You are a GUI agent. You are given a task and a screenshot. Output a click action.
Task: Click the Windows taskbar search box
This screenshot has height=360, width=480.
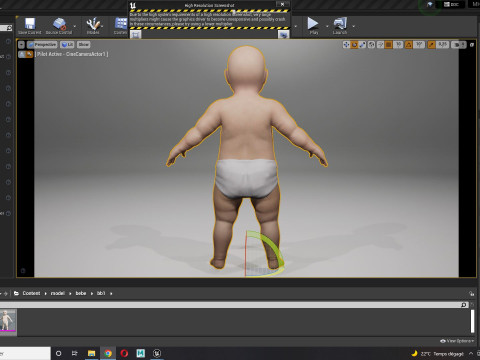[x=25, y=353]
